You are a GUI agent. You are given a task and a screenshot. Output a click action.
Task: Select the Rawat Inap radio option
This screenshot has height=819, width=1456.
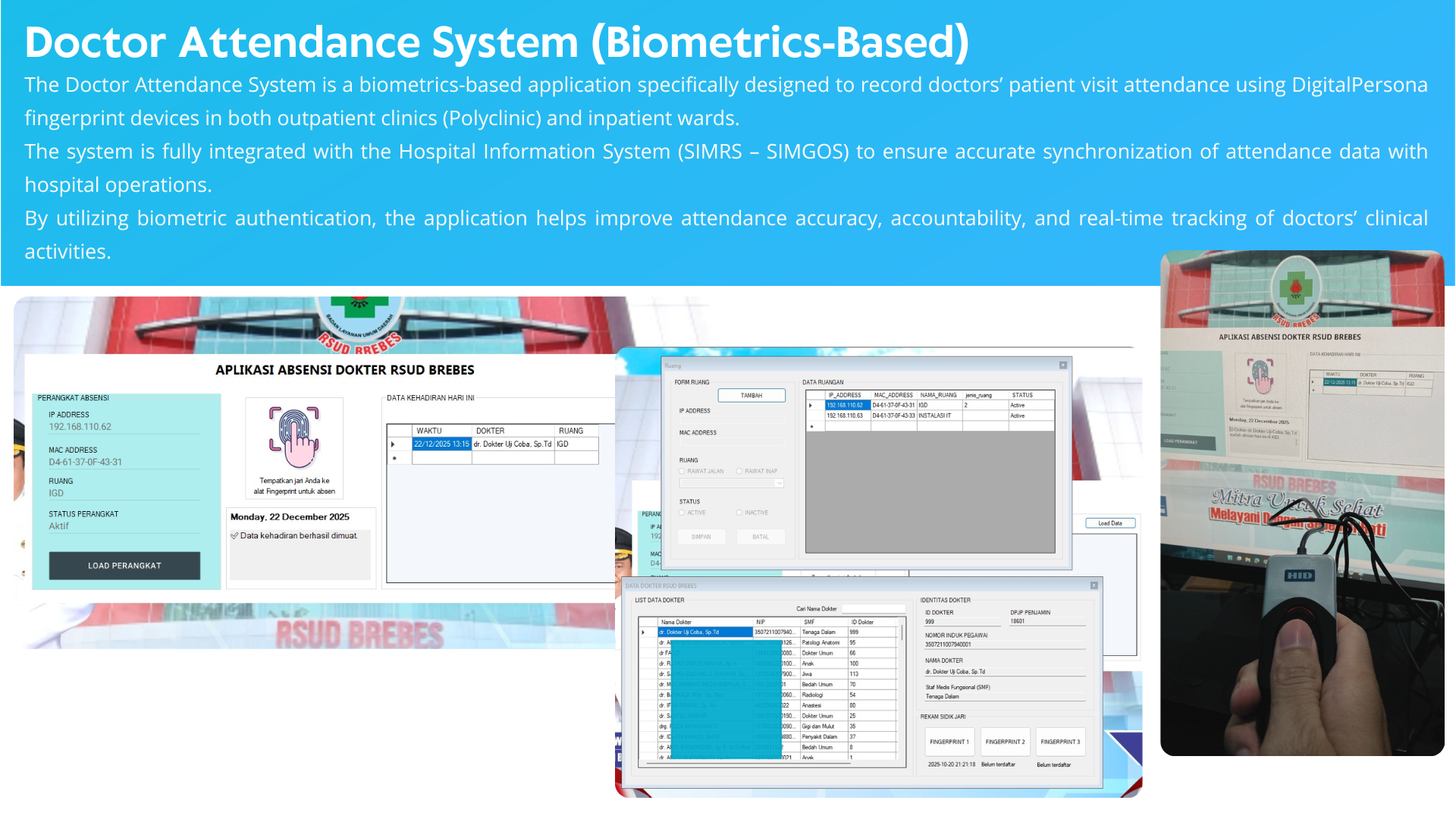point(739,472)
